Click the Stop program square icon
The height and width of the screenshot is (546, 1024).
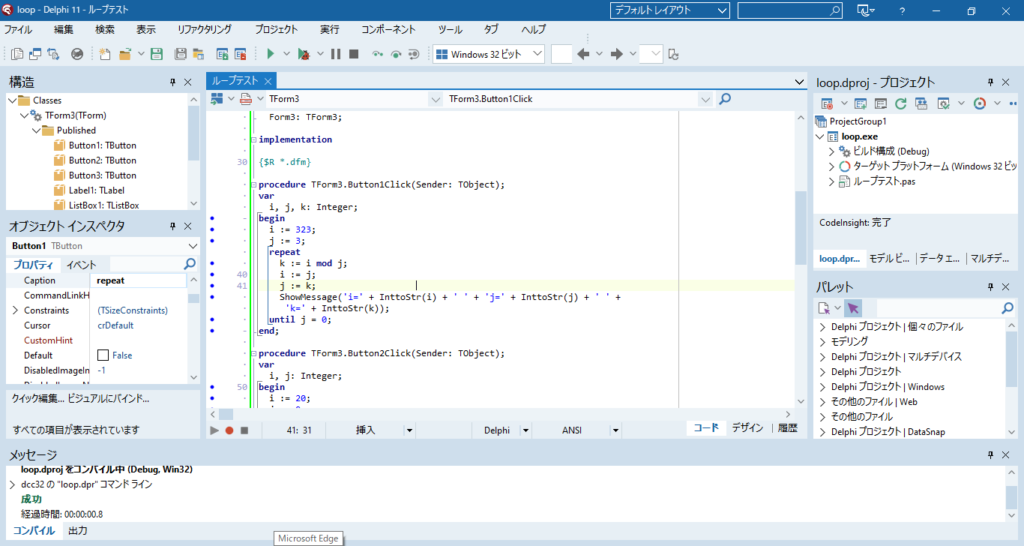354,54
